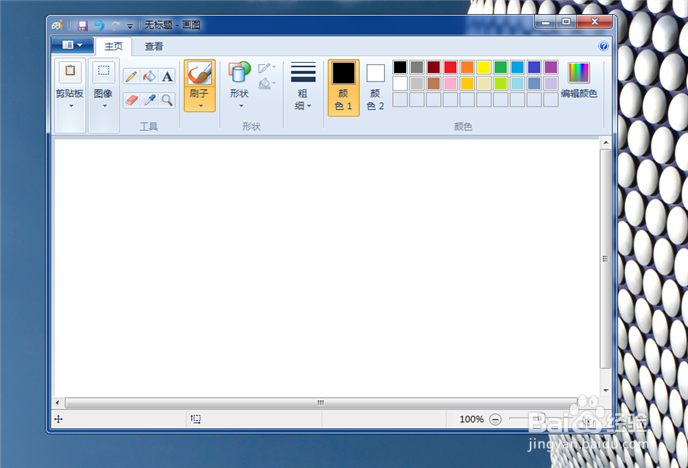This screenshot has width=688, height=468.
Task: Click the horizontal scrollbar left arrow
Action: (x=57, y=402)
